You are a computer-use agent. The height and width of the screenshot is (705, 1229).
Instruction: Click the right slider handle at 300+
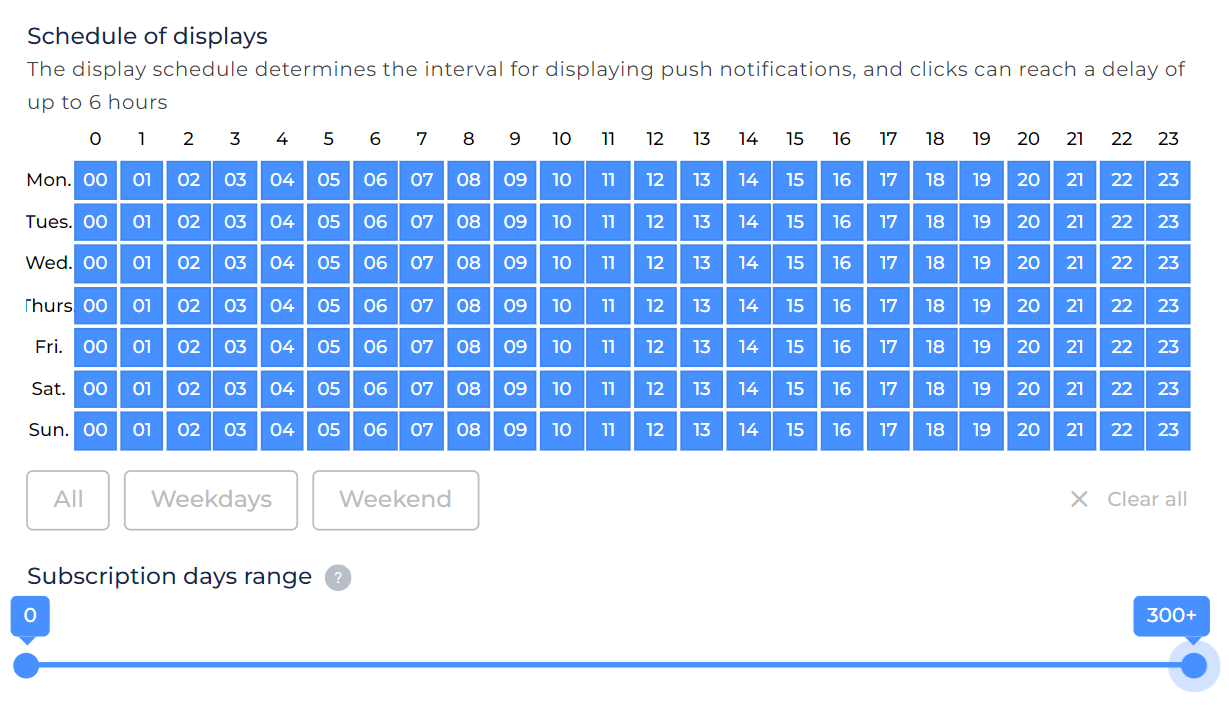(x=1194, y=665)
